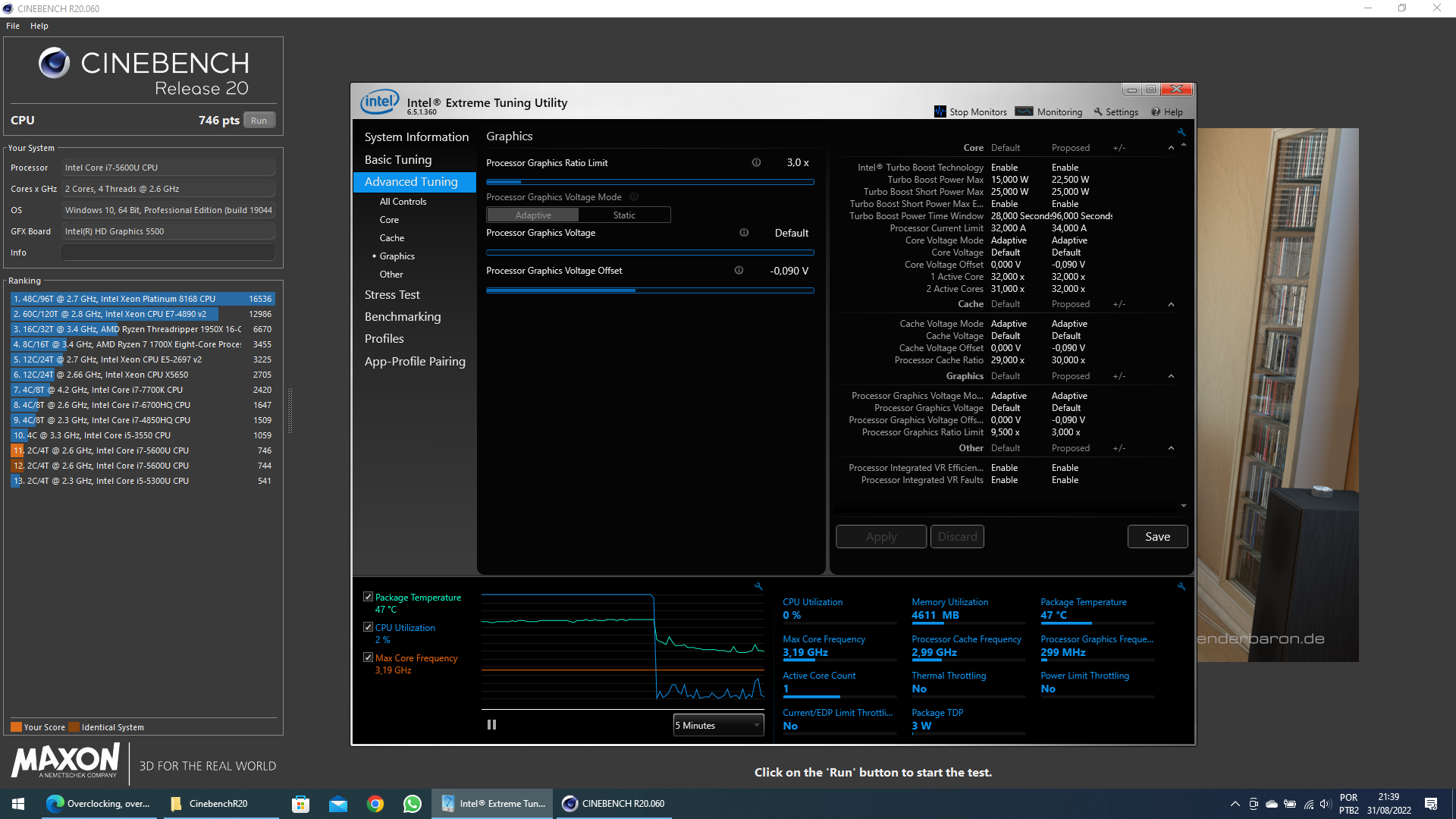Image resolution: width=1456 pixels, height=819 pixels.
Task: Click wrench icon above the Core settings table
Action: 1181,132
